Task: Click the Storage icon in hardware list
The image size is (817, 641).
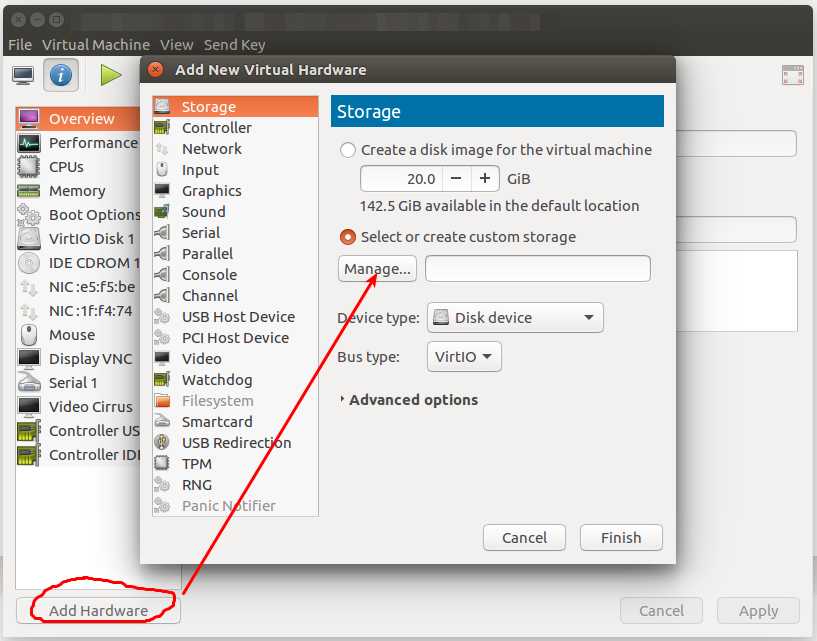Action: tap(162, 106)
